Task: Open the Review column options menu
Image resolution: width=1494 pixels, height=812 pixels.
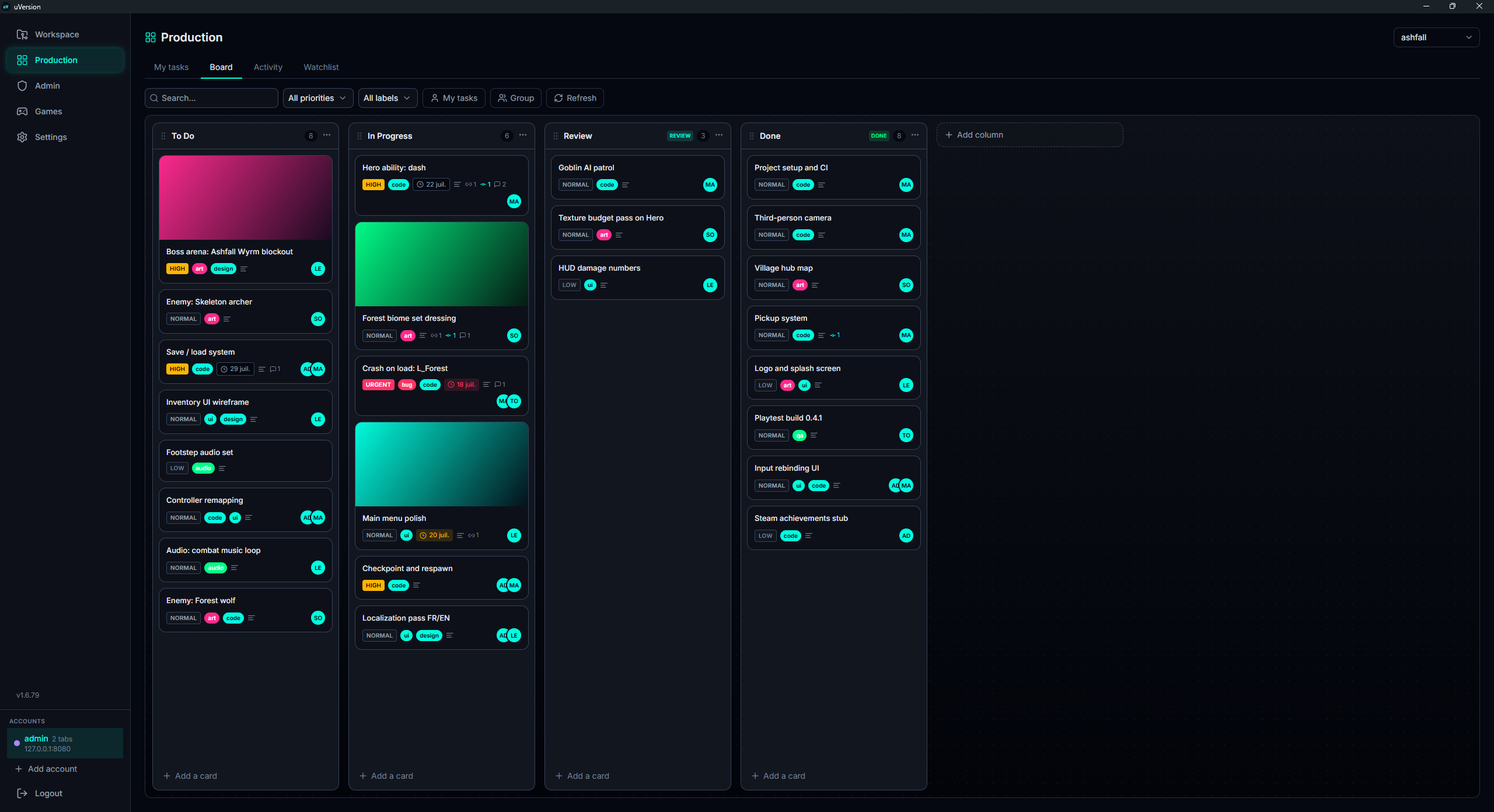Action: click(719, 135)
